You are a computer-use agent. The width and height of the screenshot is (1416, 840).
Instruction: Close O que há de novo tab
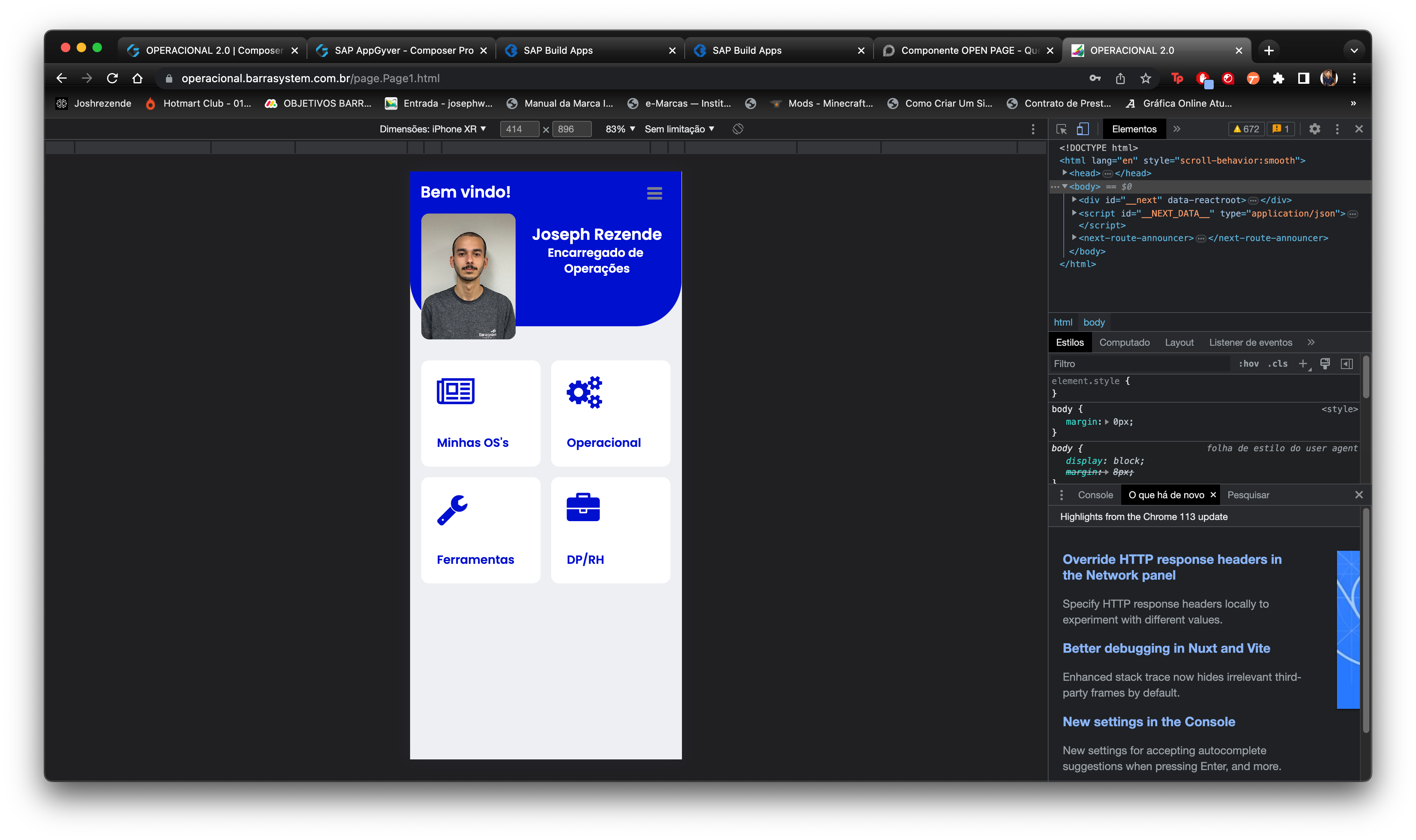coord(1213,495)
